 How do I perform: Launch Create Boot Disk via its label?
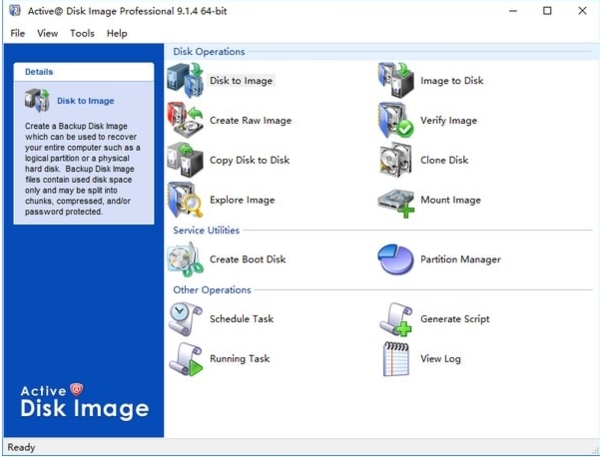(248, 260)
